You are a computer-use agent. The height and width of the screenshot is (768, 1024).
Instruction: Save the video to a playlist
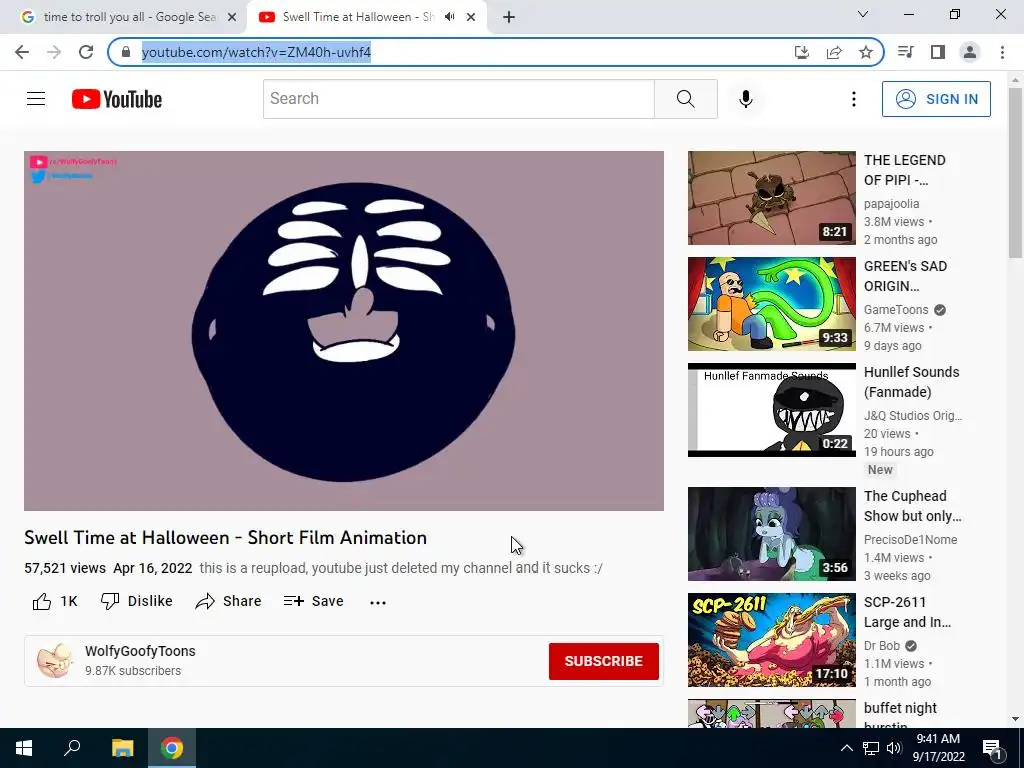tap(313, 601)
